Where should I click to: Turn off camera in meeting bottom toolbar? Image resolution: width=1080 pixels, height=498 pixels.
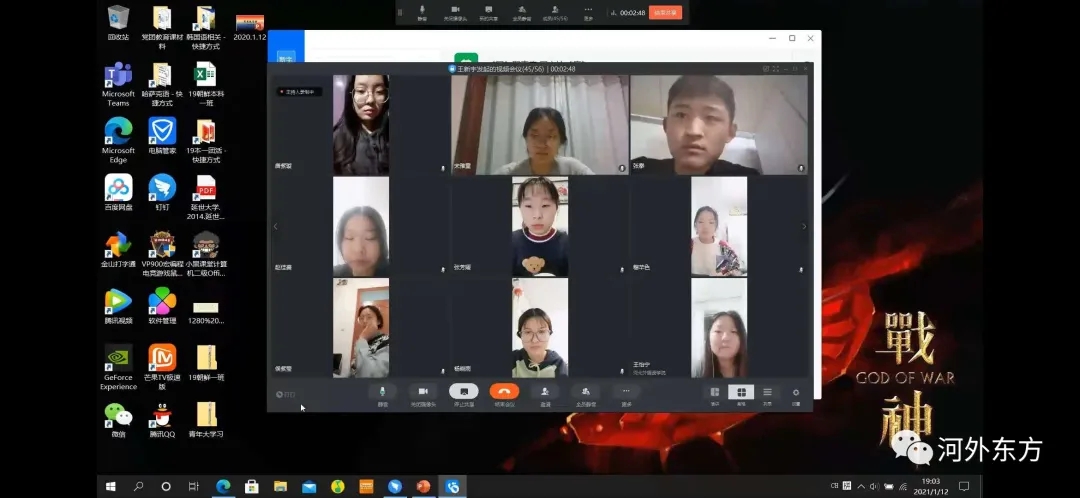(x=422, y=392)
